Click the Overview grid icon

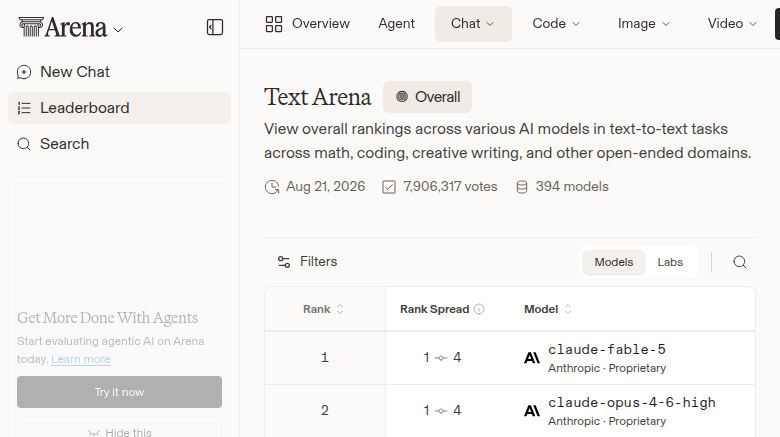click(x=274, y=24)
